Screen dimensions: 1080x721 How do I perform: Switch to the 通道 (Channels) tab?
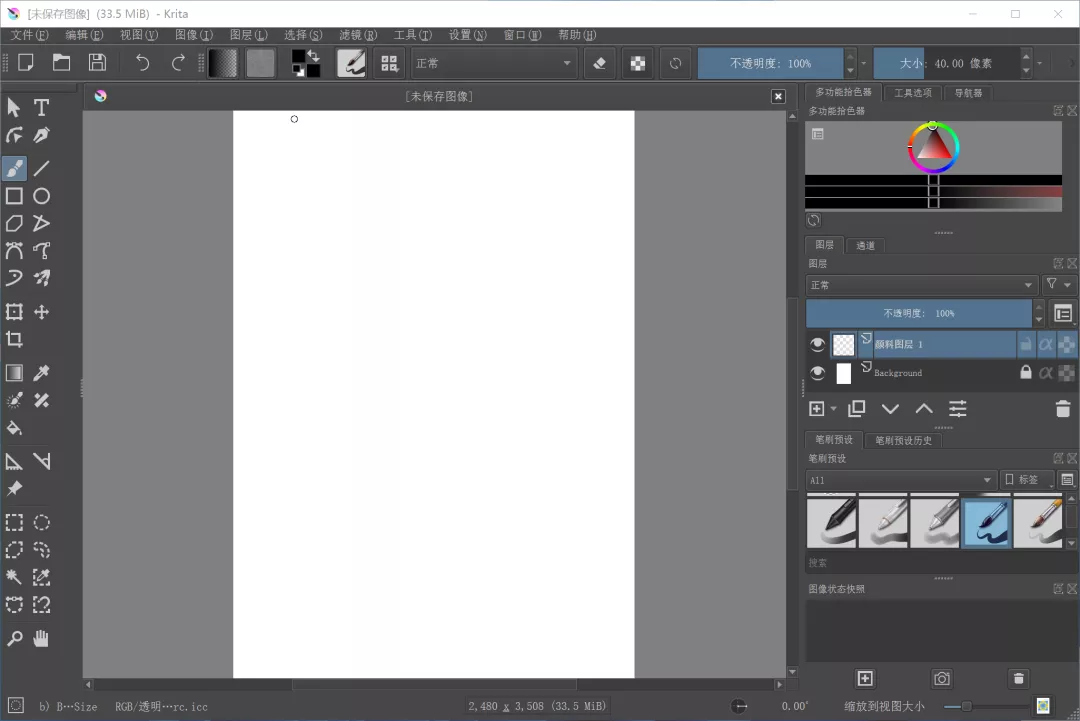865,245
